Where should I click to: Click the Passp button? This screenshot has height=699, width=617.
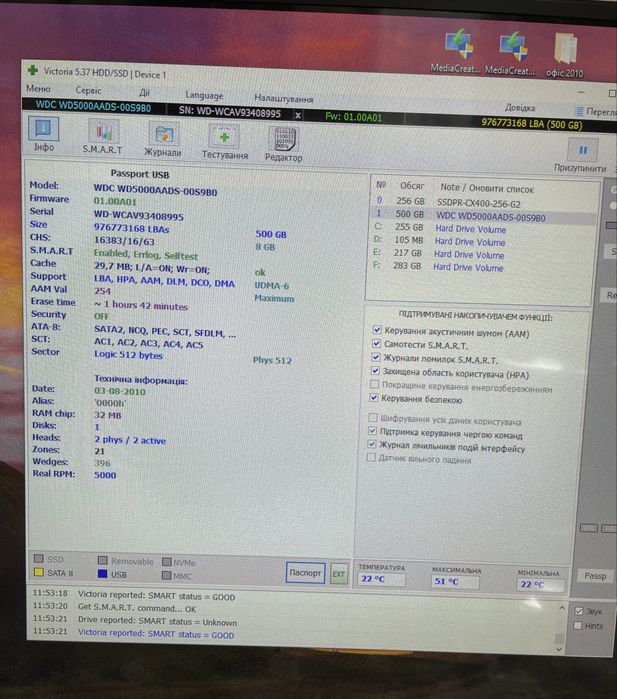click(596, 576)
